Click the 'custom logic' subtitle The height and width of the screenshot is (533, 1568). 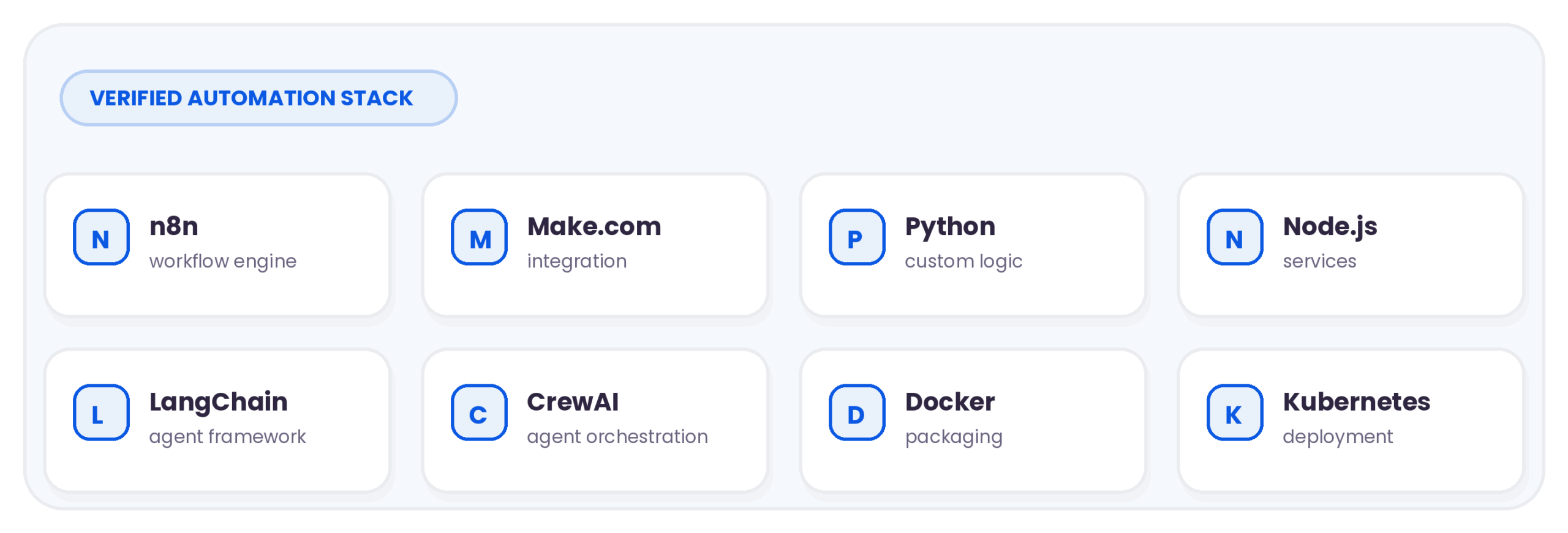(x=963, y=262)
